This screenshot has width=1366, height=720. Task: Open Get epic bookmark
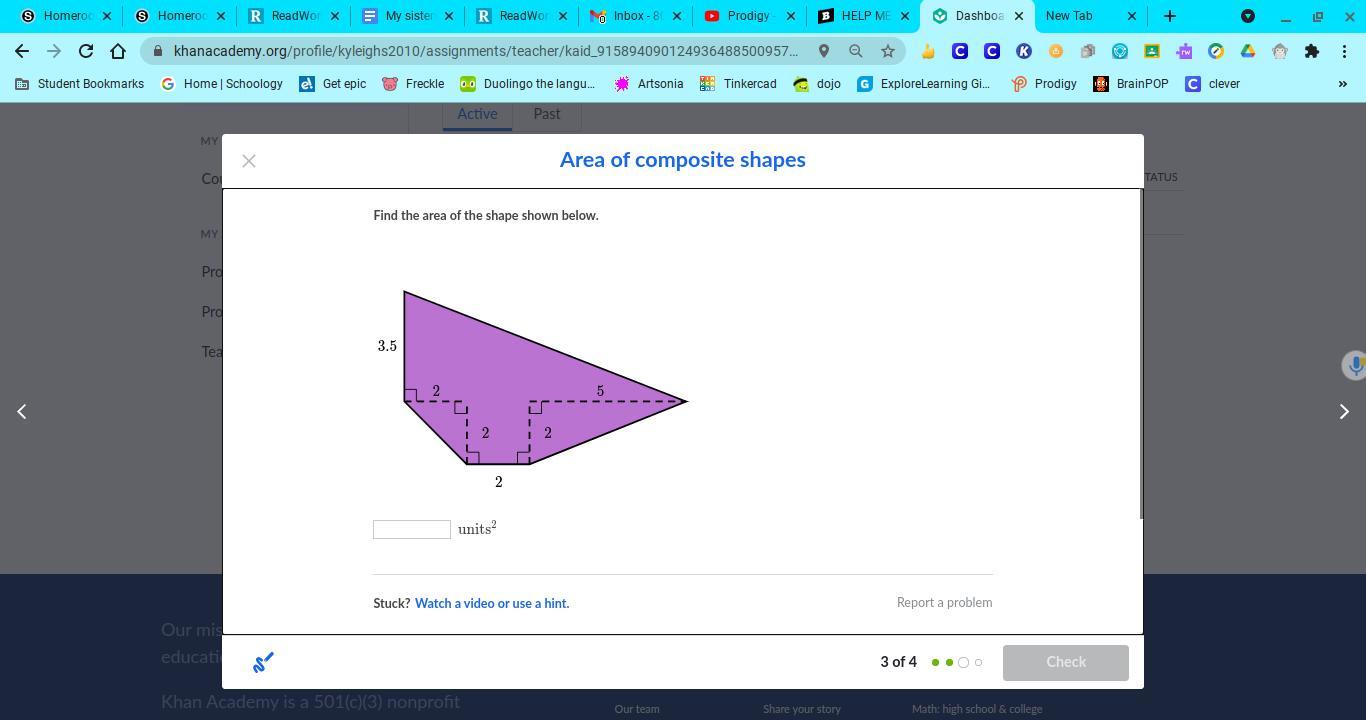pyautogui.click(x=333, y=84)
